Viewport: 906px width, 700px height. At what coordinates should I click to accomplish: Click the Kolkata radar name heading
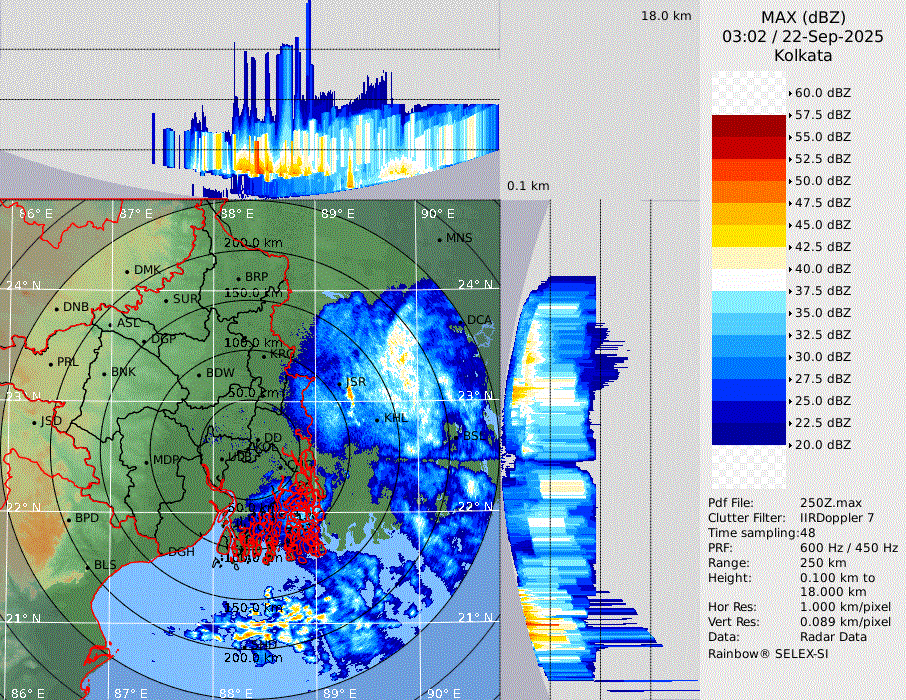click(x=803, y=56)
